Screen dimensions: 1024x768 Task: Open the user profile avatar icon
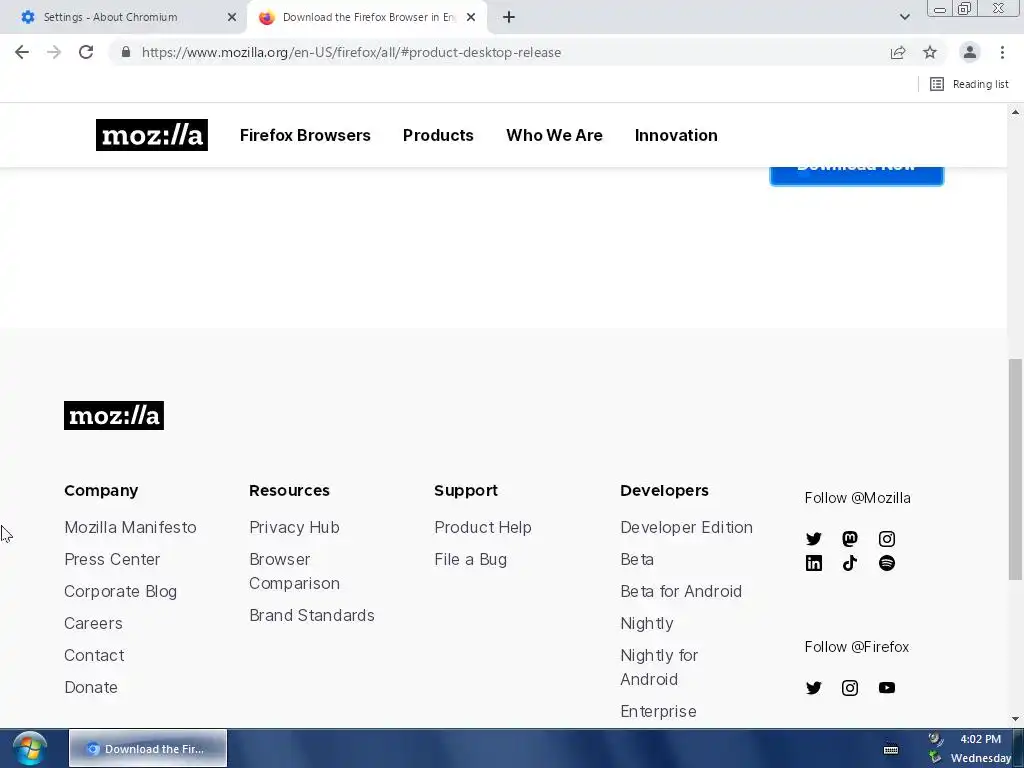pos(970,52)
